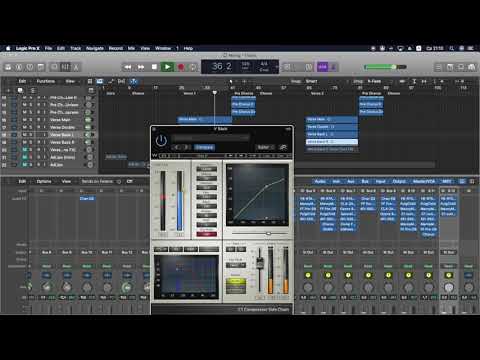Open the plug-in preset name field
Image resolution: width=480 pixels, height=360 pixels.
click(x=210, y=138)
